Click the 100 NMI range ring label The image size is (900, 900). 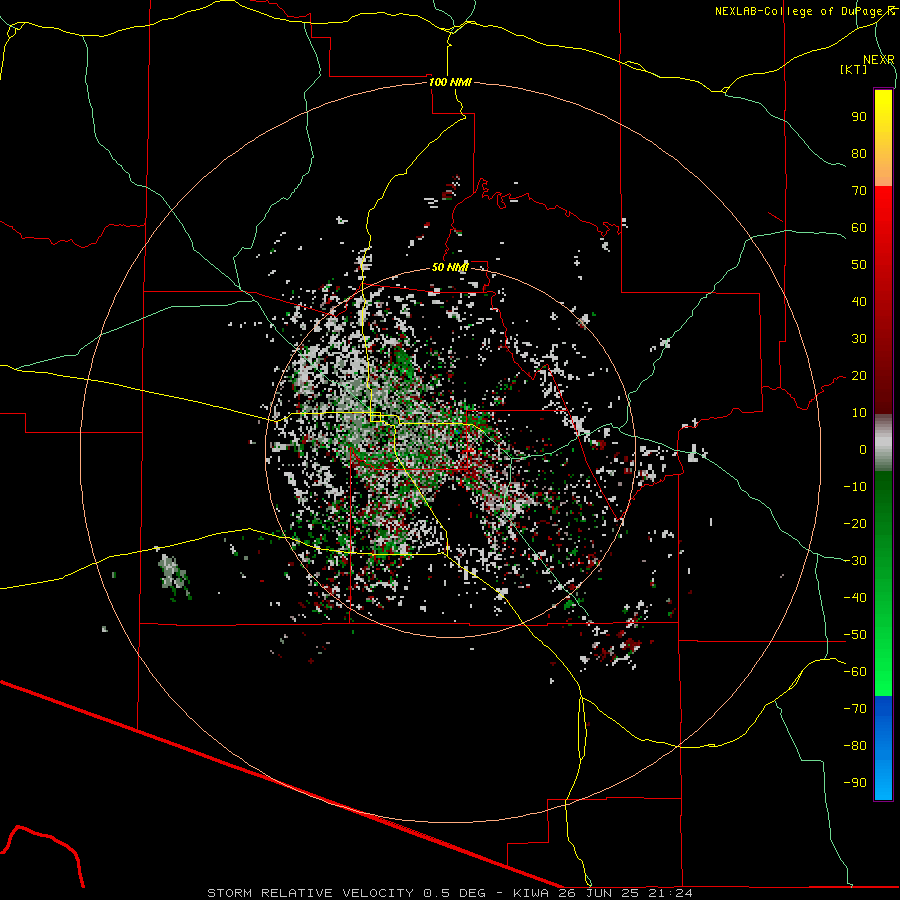tap(450, 82)
